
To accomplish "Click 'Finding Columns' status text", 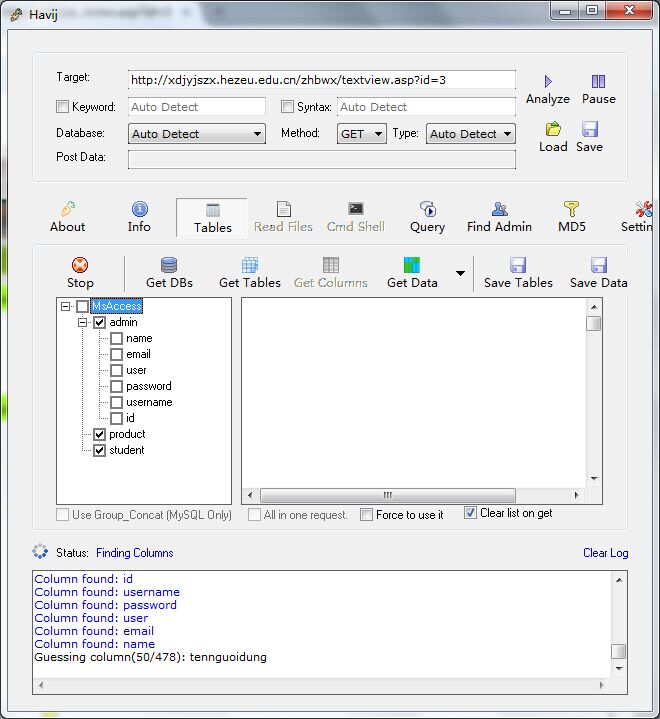I will pos(134,553).
